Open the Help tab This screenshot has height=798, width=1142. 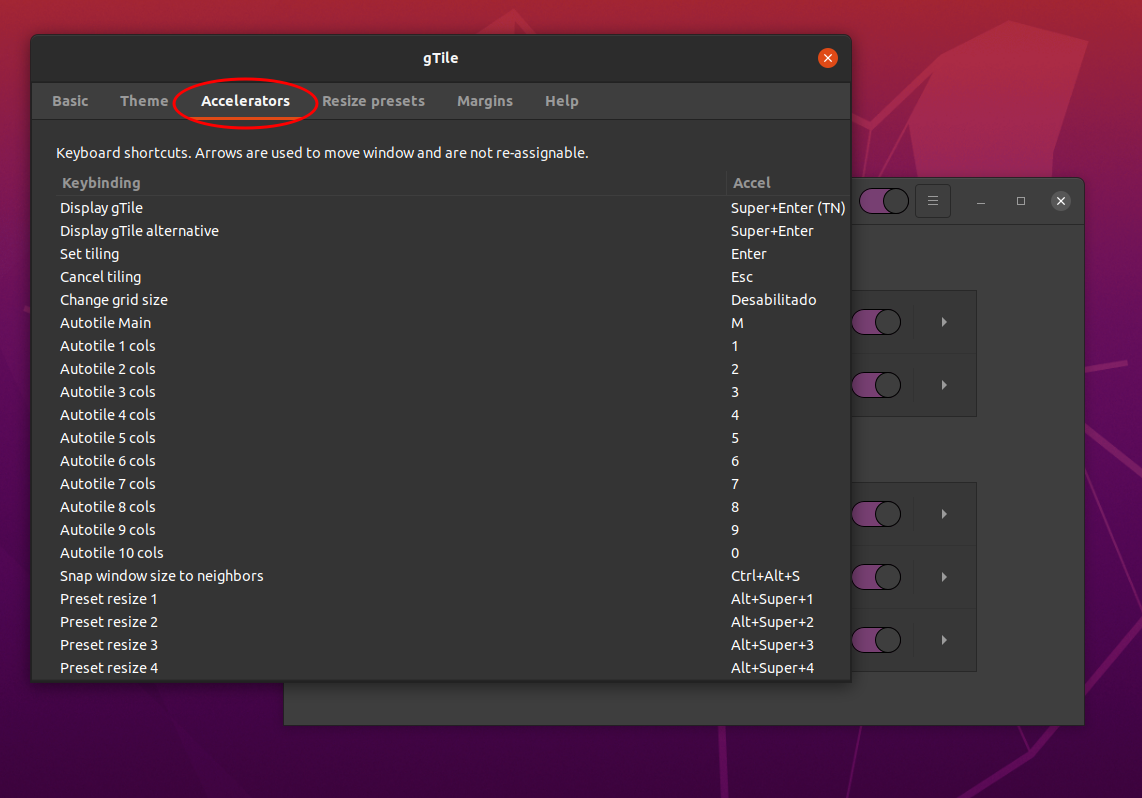tap(562, 101)
